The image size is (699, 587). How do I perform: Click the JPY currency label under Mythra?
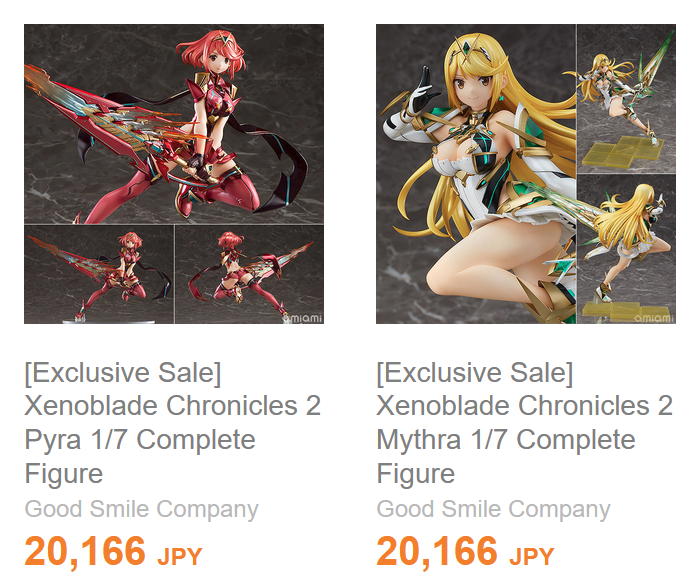pos(532,557)
